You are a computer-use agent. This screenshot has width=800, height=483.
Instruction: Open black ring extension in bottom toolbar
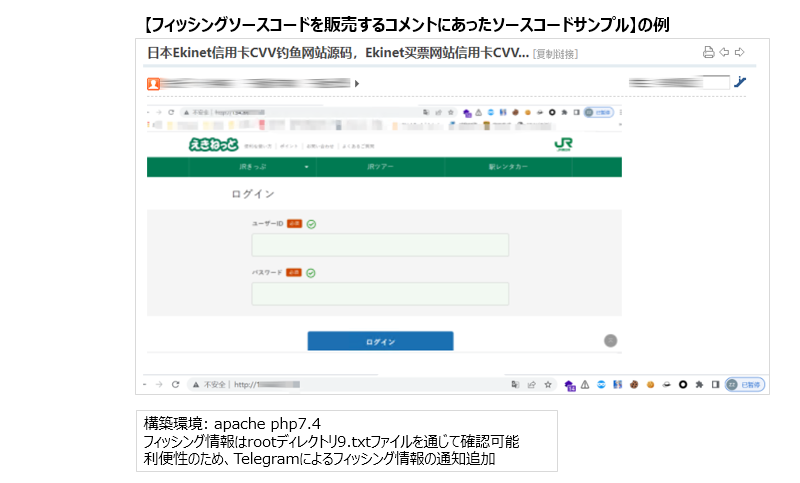[683, 385]
